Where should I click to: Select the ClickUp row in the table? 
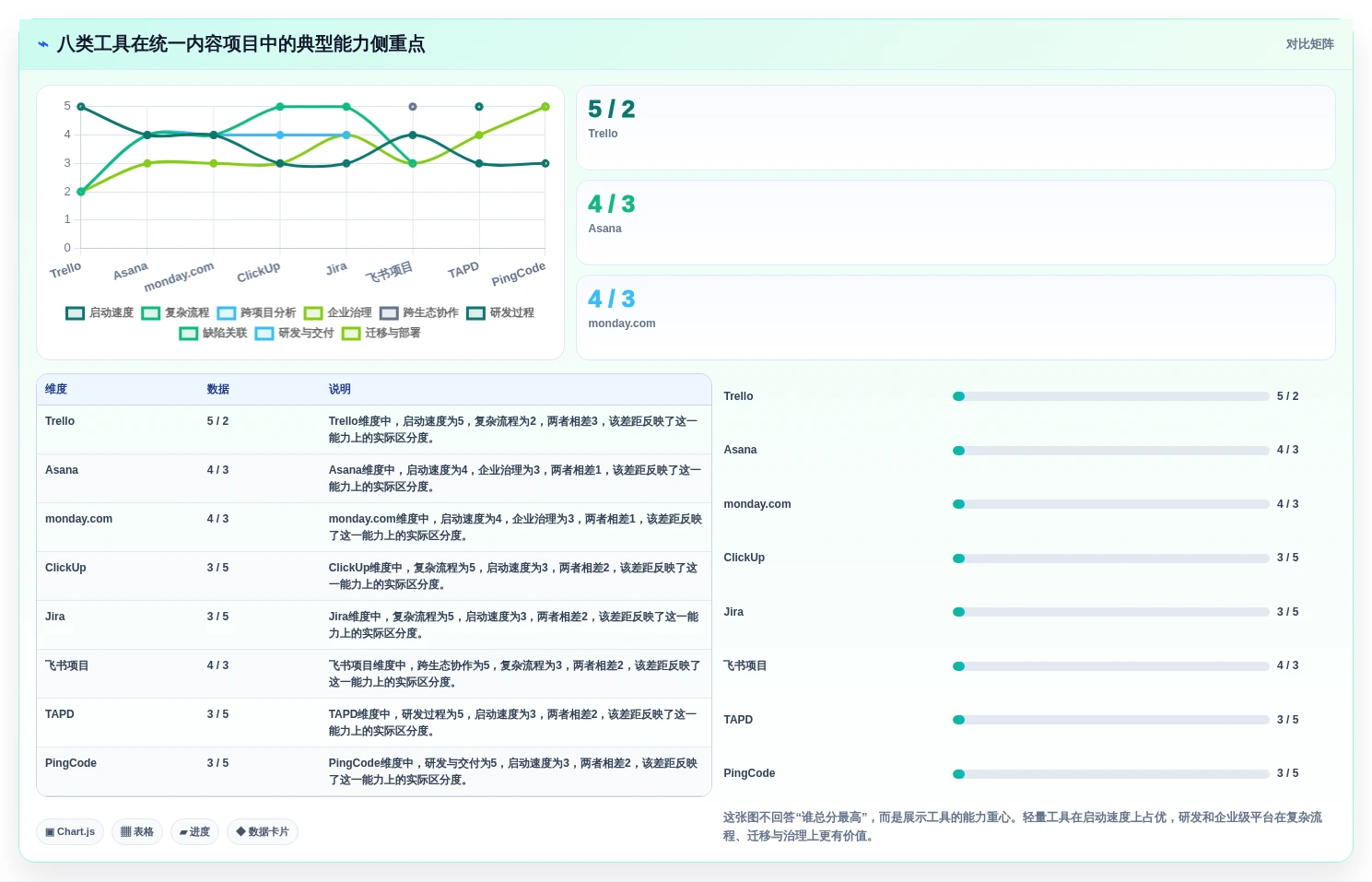pos(374,576)
